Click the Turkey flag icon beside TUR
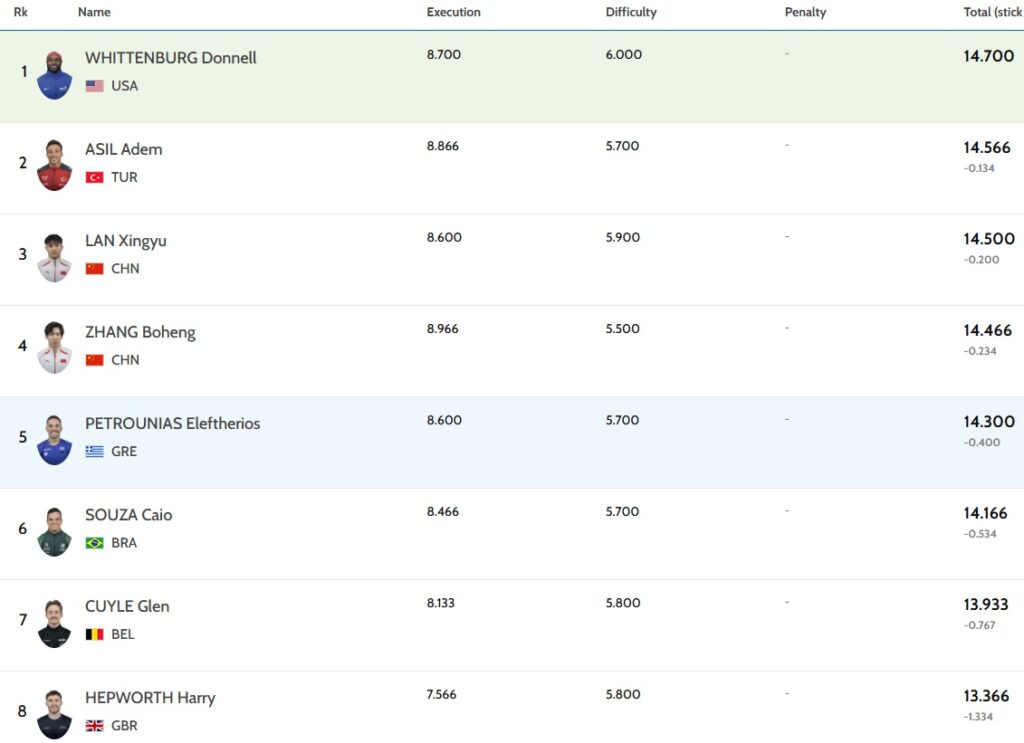 point(95,177)
